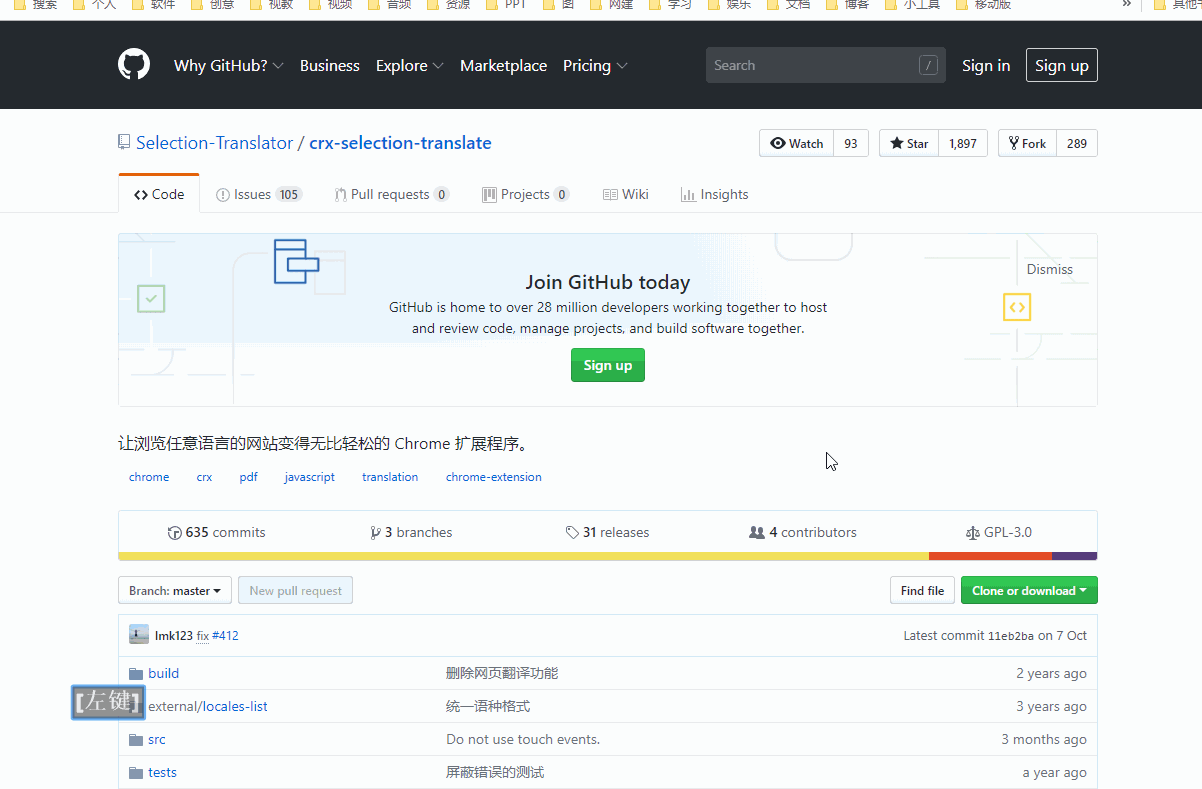Click the chrome topic tag

[149, 477]
